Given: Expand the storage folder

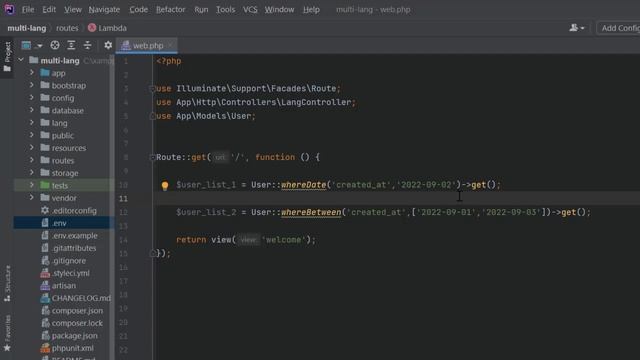Looking at the screenshot, I should (31, 173).
